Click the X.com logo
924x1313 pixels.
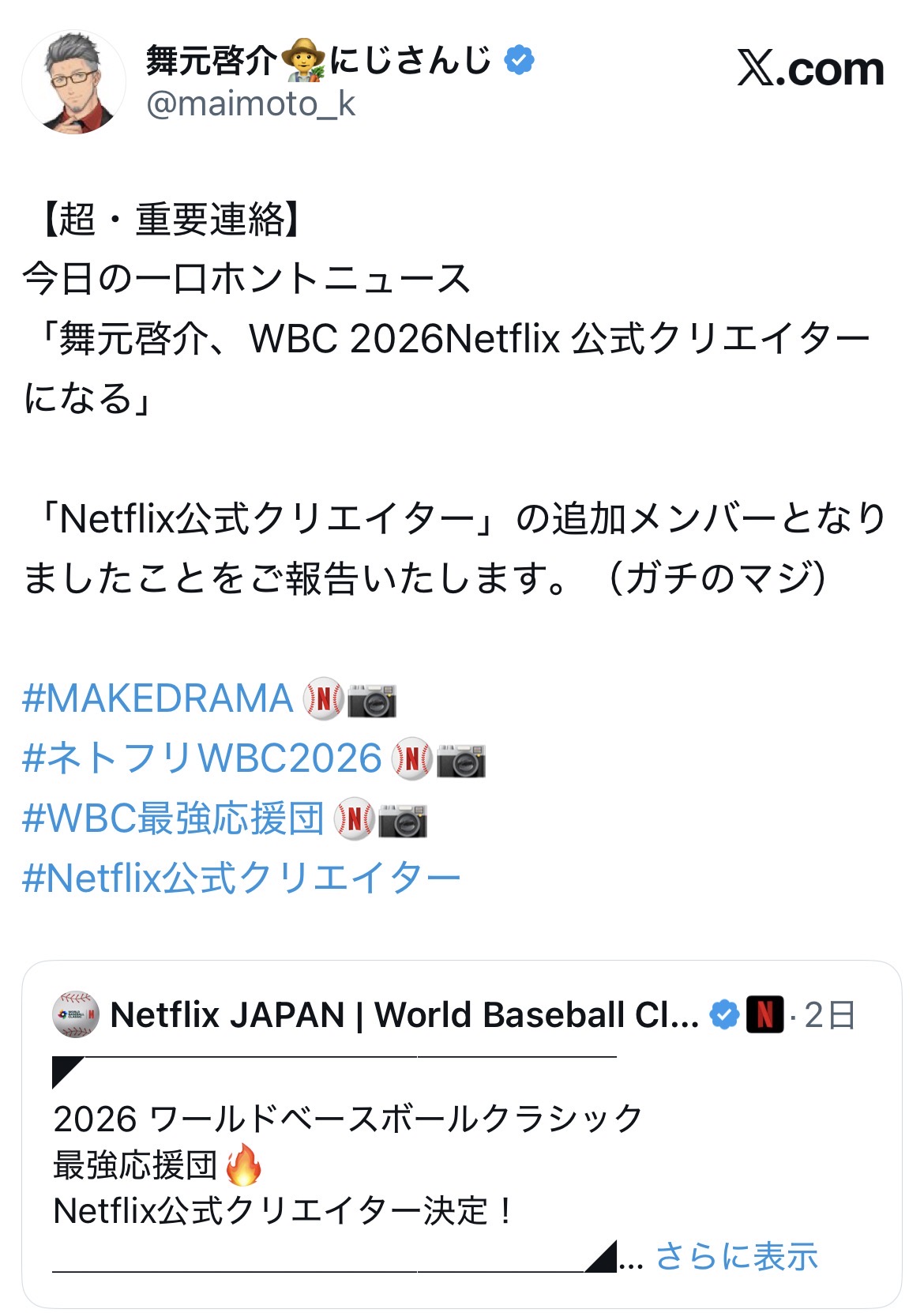coord(810,69)
